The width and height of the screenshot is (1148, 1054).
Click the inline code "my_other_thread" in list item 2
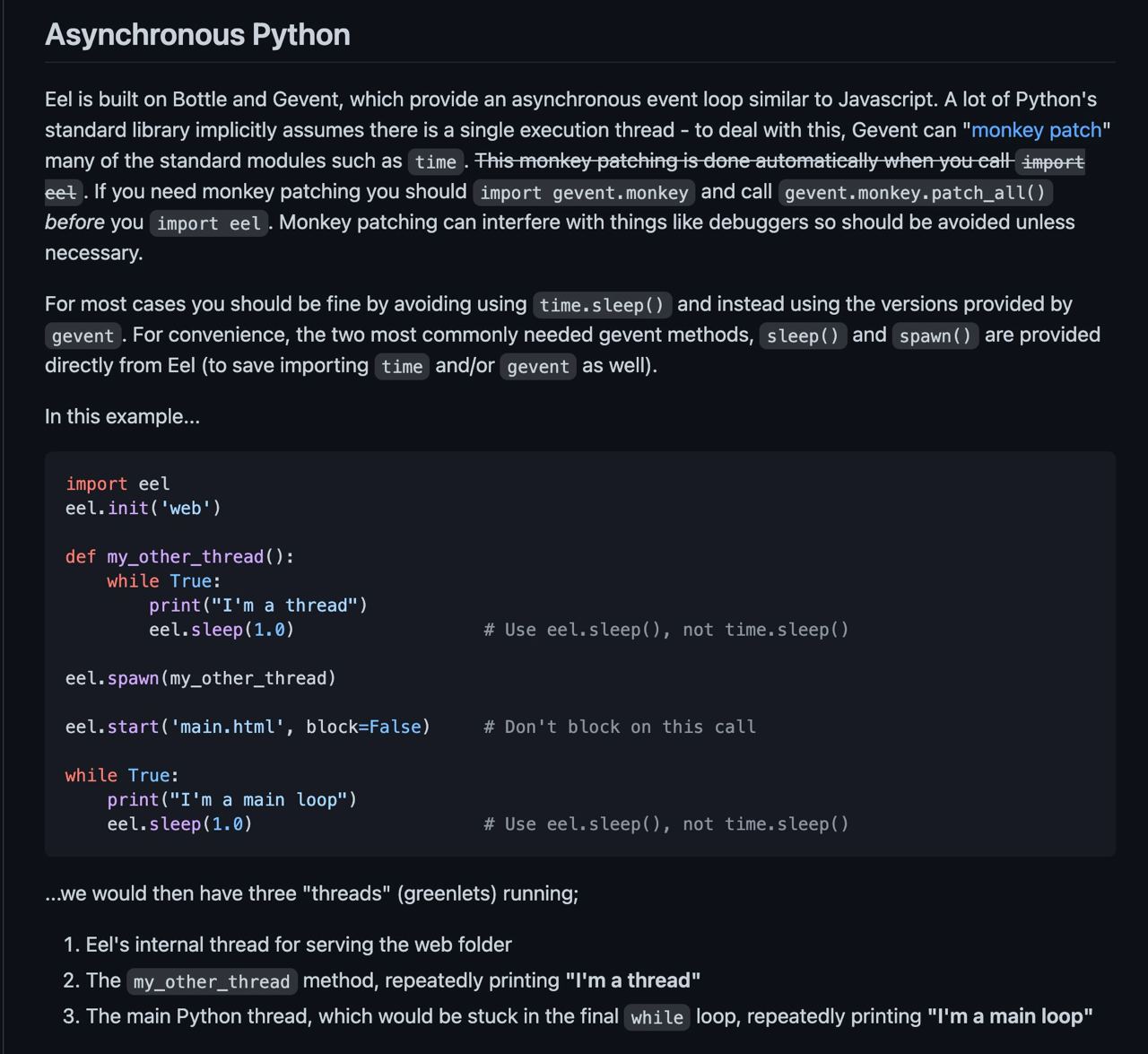click(212, 981)
